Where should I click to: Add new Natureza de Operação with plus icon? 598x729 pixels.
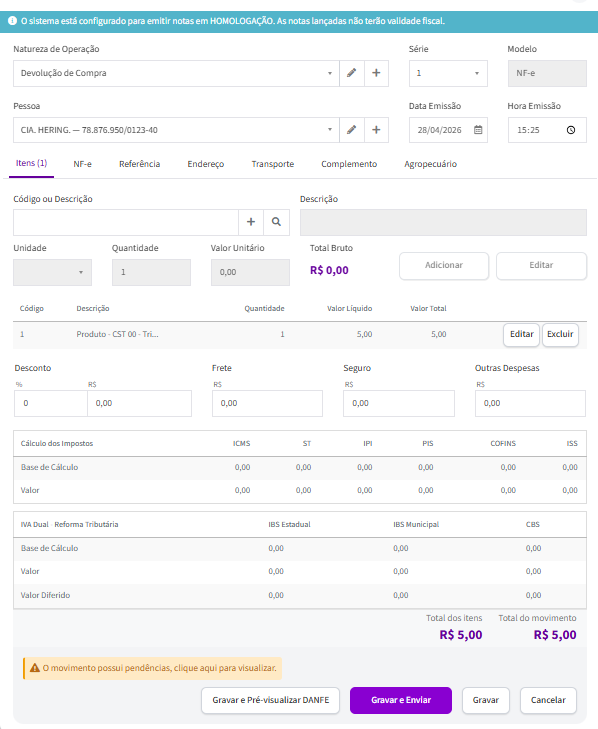coord(376,73)
